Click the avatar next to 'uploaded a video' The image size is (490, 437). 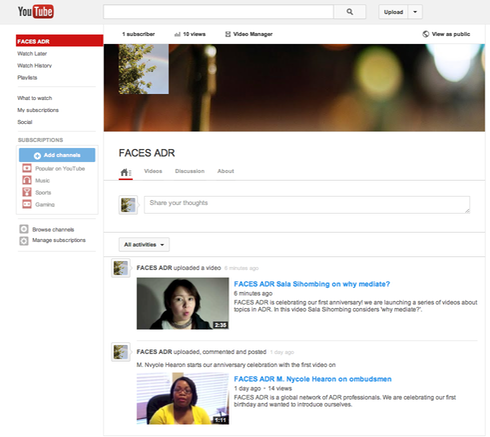121,268
